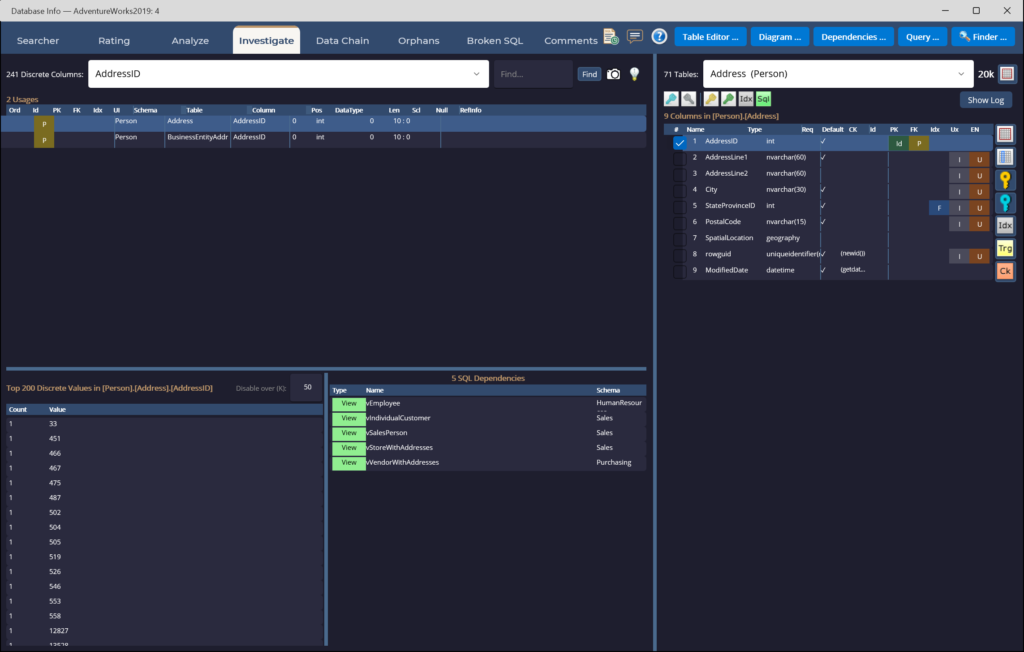1024x652 pixels.
Task: Switch to the Rating tab
Action: pyautogui.click(x=114, y=41)
